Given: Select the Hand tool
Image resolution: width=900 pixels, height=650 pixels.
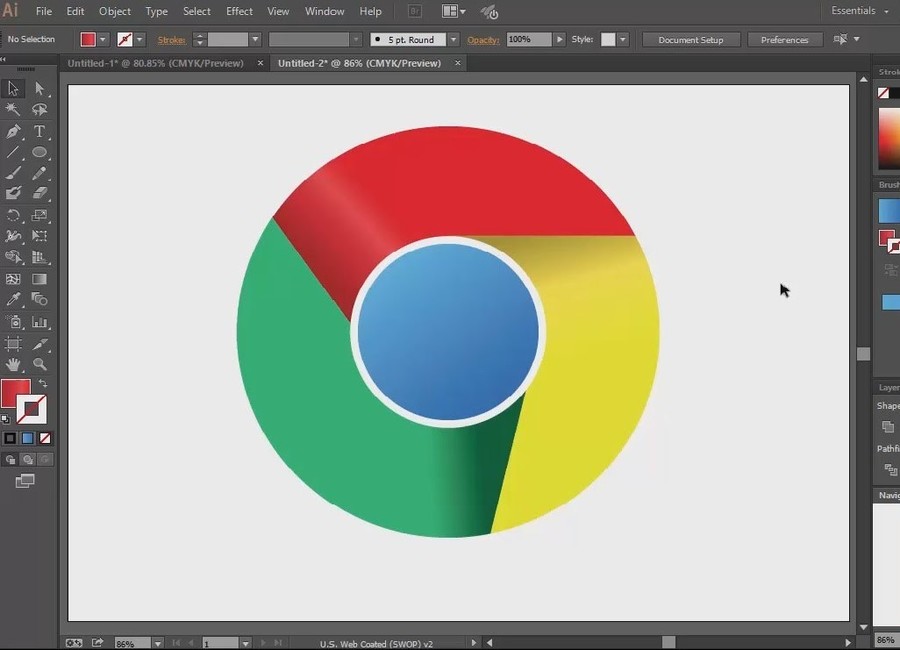Looking at the screenshot, I should click(13, 364).
